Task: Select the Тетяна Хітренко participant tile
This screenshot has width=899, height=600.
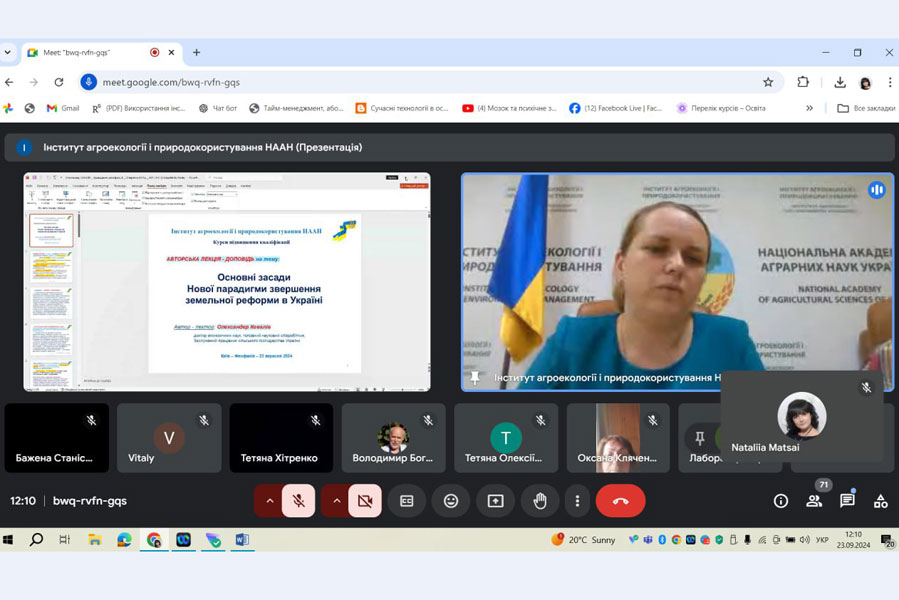Action: 281,438
